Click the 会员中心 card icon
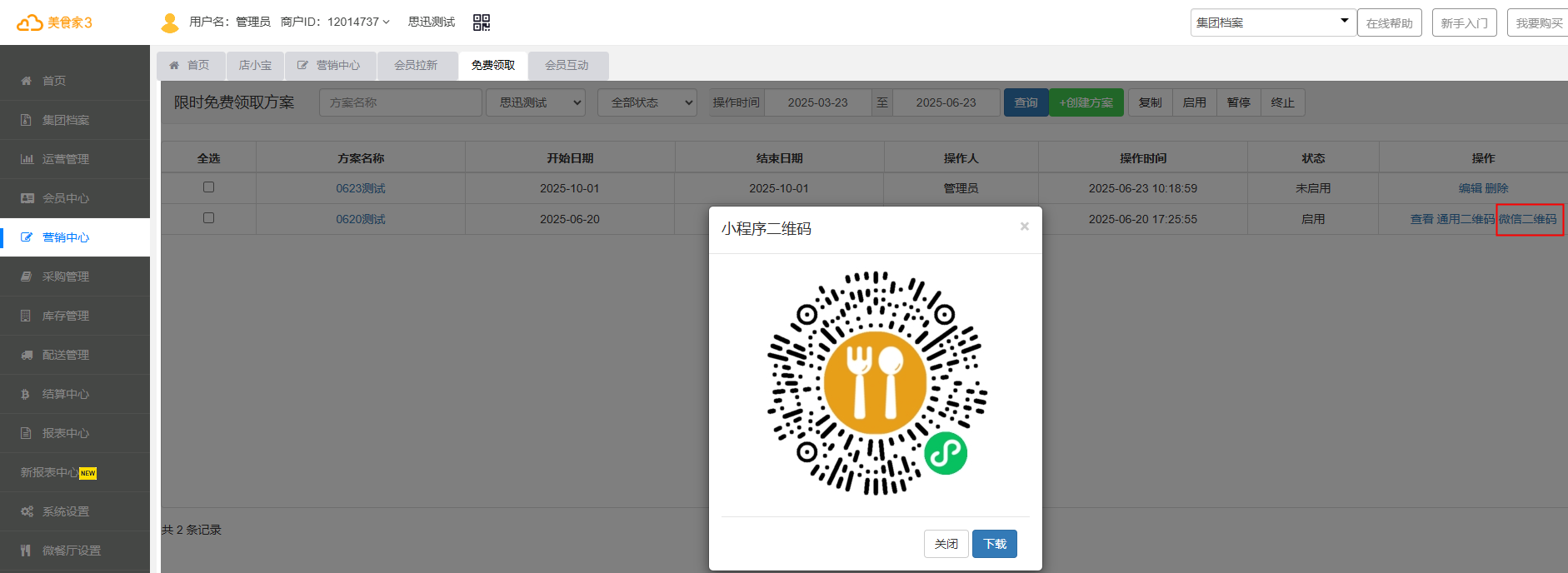 click(27, 198)
